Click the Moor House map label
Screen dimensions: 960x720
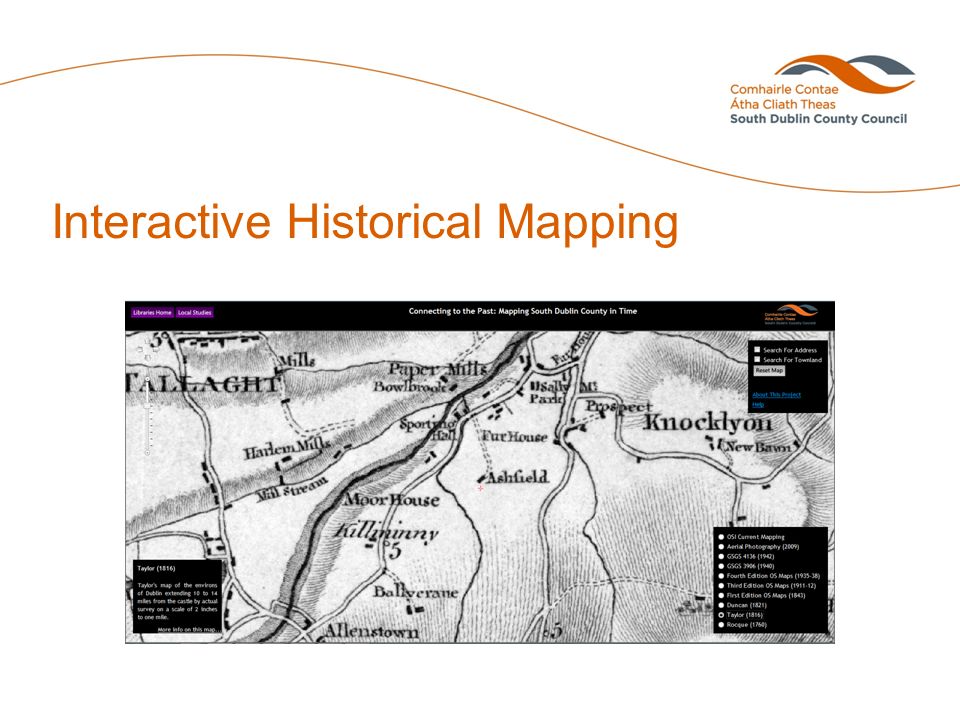click(391, 499)
